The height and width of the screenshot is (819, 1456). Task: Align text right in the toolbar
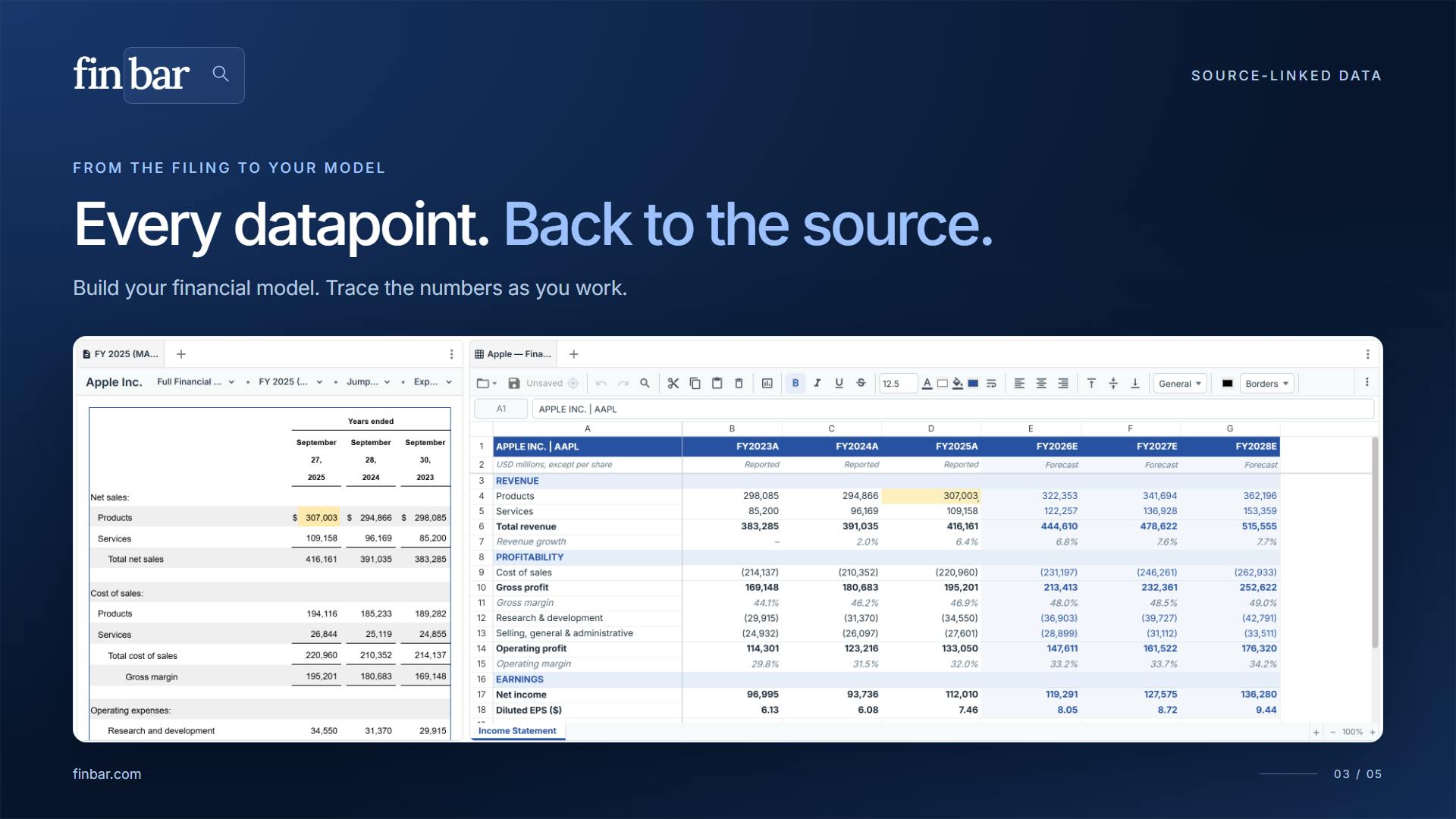pyautogui.click(x=1063, y=383)
